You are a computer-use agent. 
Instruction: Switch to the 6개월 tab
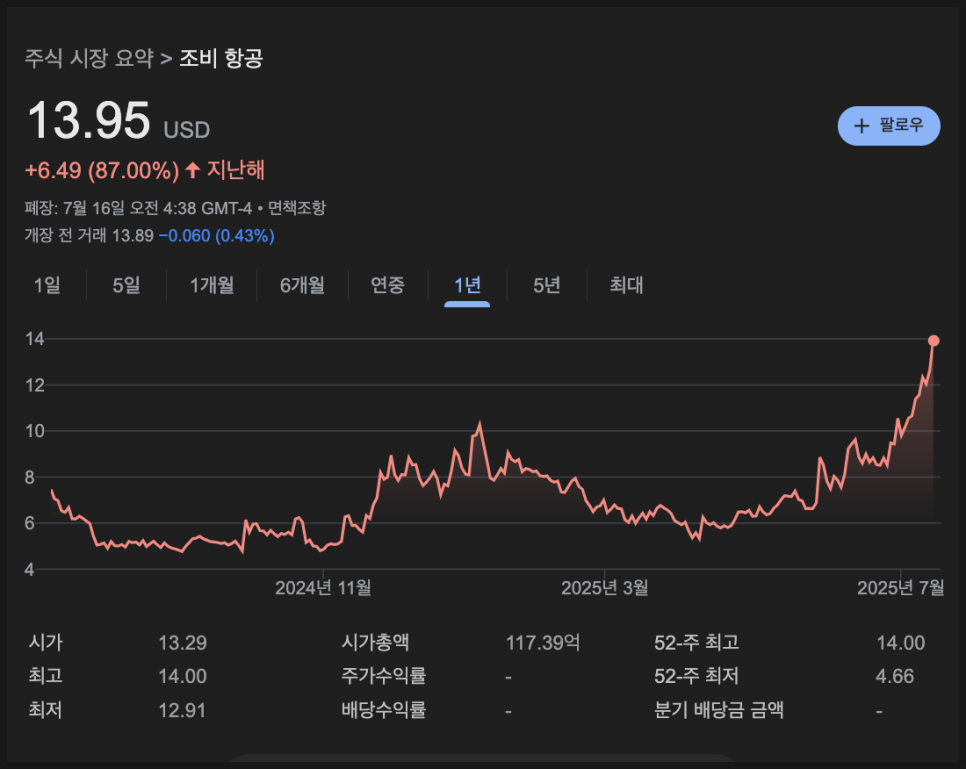coord(302,285)
